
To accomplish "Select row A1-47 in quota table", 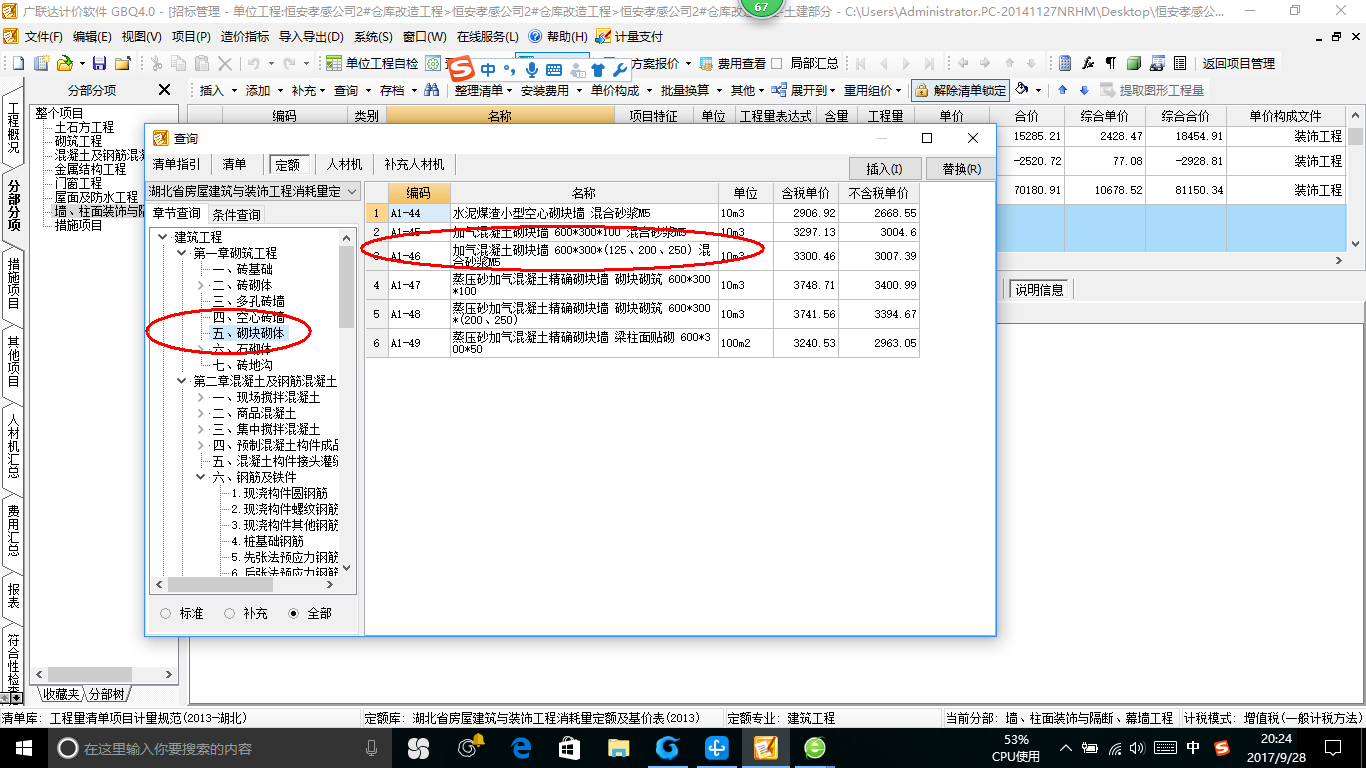I will pyautogui.click(x=641, y=285).
